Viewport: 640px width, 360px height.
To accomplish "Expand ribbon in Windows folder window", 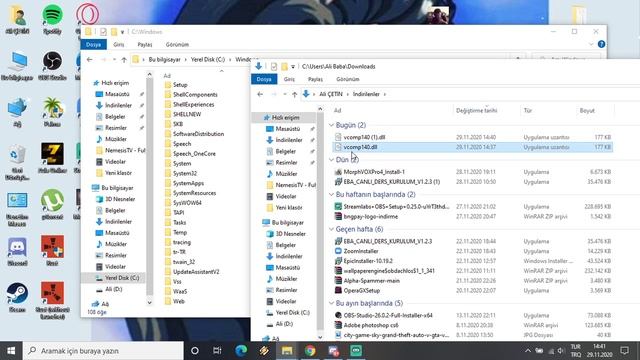I will coord(591,44).
